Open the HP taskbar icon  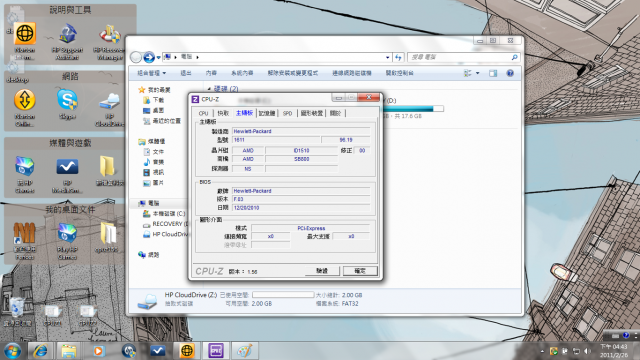tap(129, 351)
